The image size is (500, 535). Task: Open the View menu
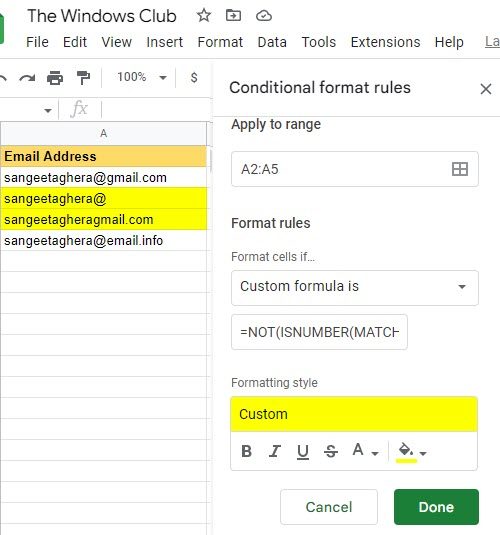pyautogui.click(x=116, y=42)
